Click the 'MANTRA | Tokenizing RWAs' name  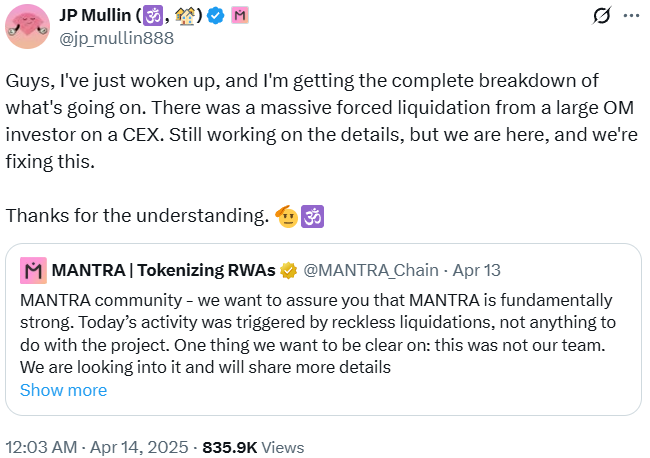[x=164, y=270]
